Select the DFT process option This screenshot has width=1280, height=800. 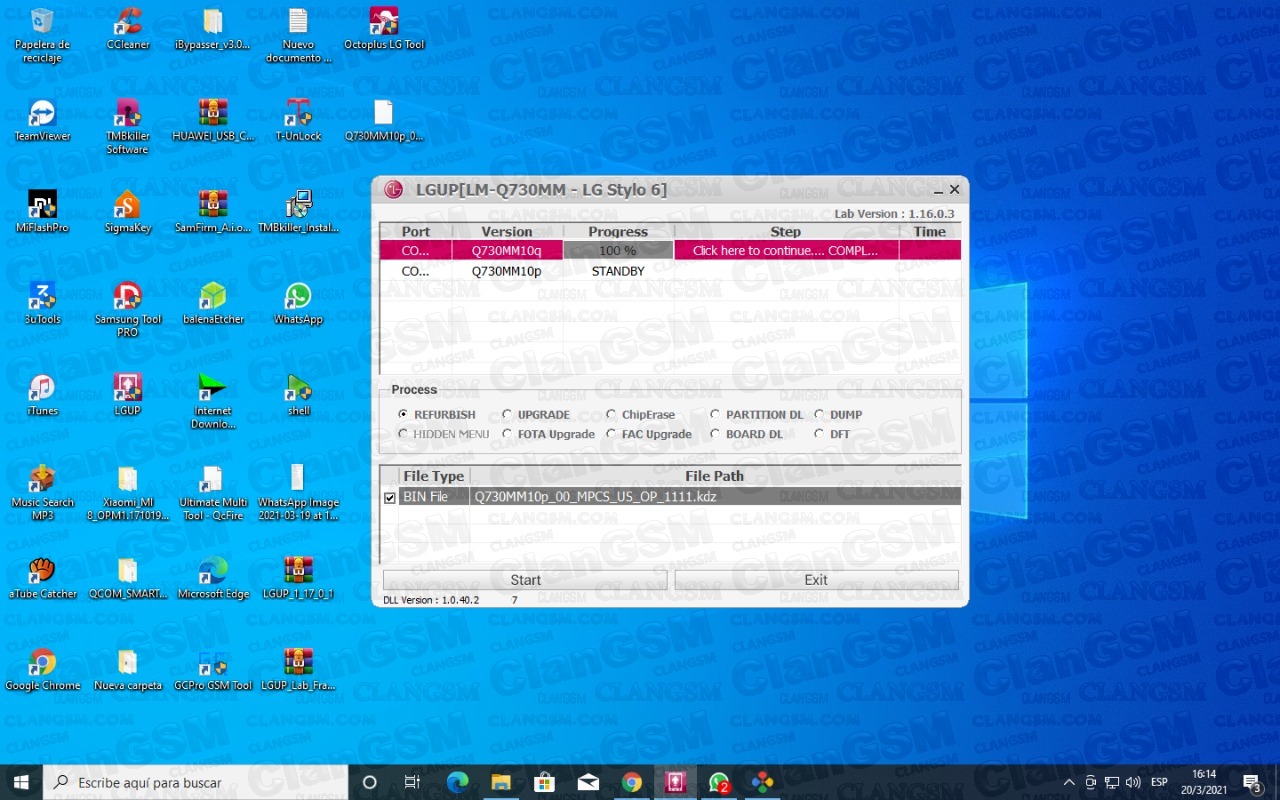pos(832,434)
